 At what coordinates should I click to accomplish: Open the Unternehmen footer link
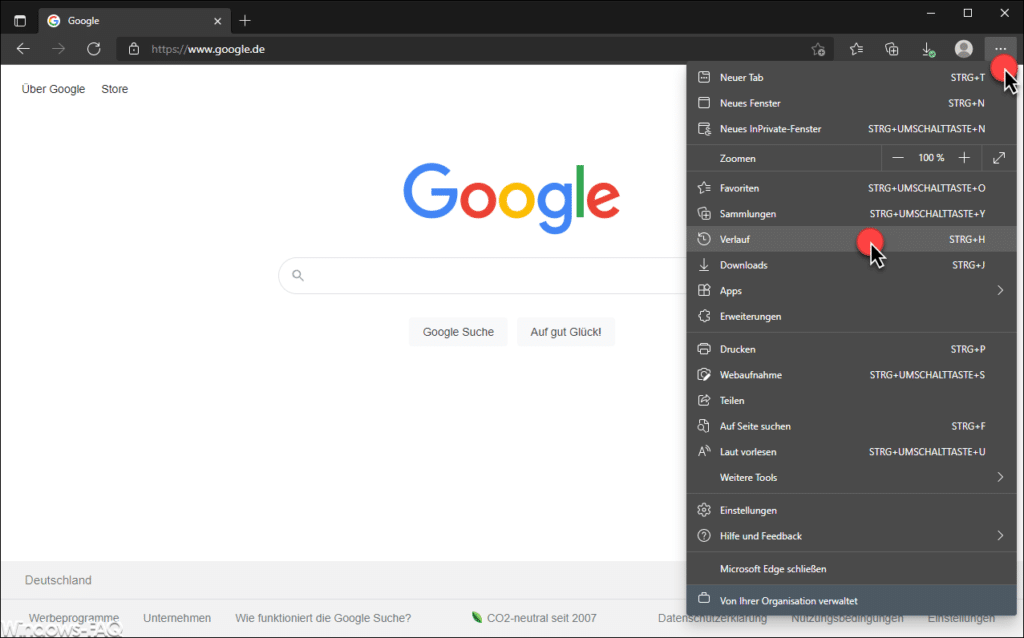click(177, 618)
